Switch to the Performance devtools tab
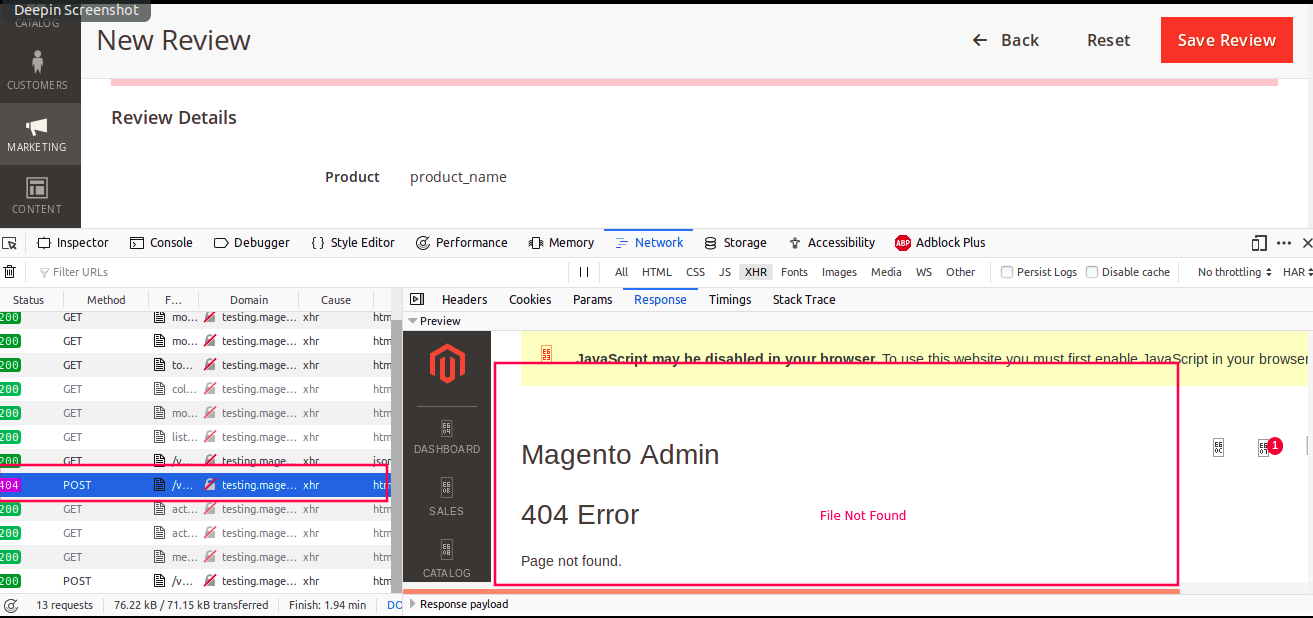 pos(461,243)
